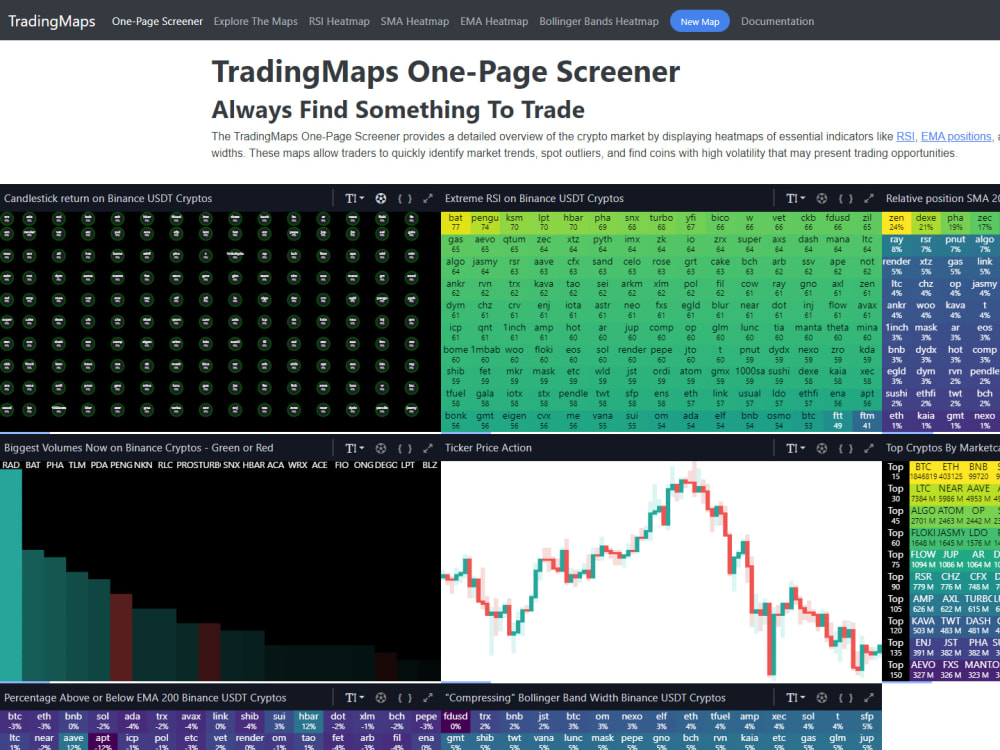Viewport: 1000px width, 750px height.
Task: Click the FLOKI cell in Top 60 row
Action: (x=923, y=537)
